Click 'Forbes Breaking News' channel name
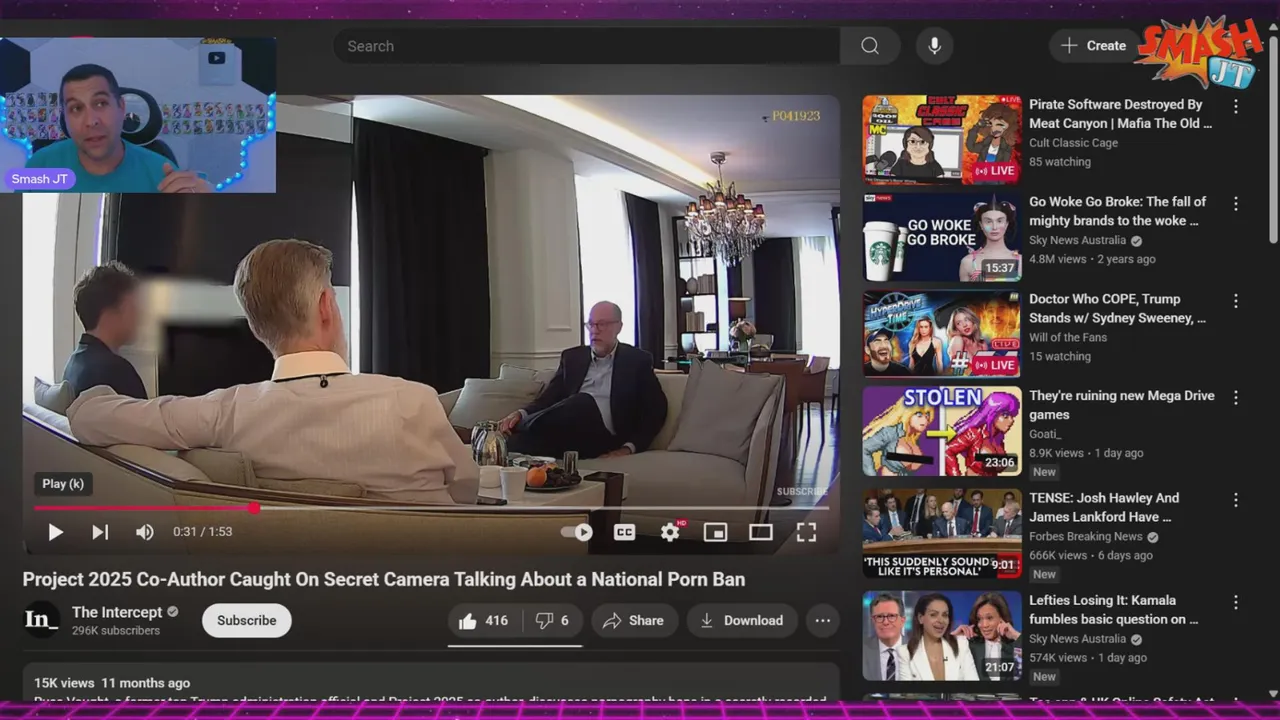1280x720 pixels. coord(1086,537)
